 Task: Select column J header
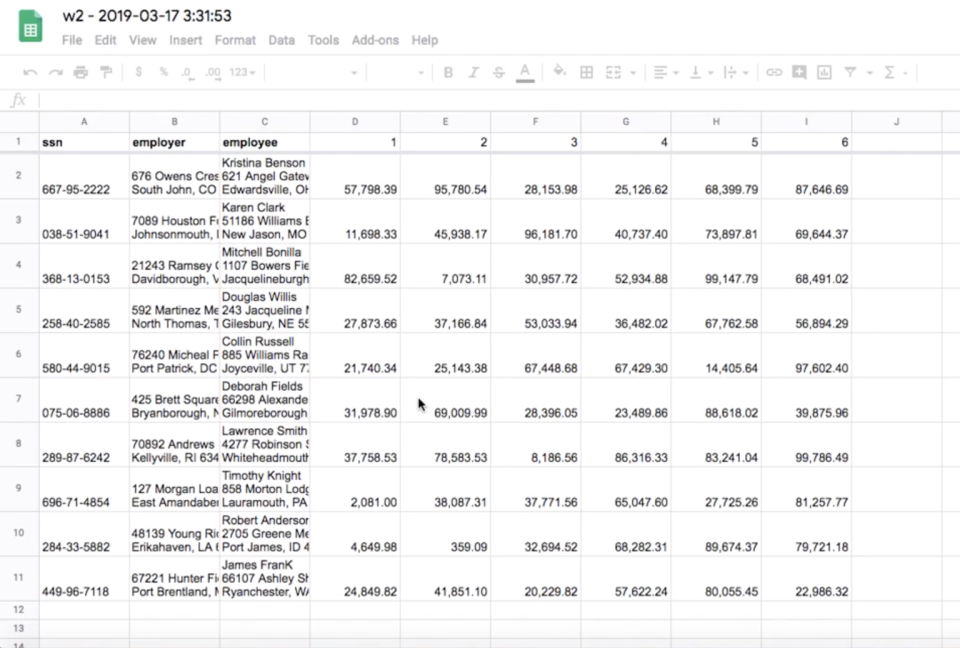coord(896,122)
